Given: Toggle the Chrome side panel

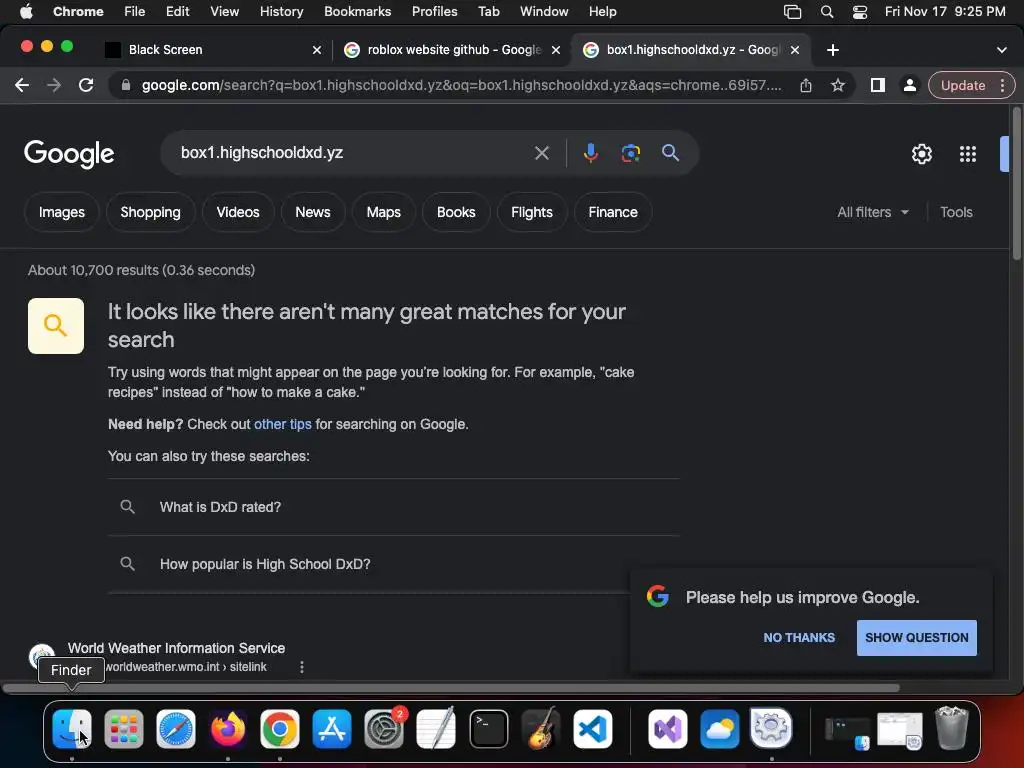Looking at the screenshot, I should click(x=878, y=85).
